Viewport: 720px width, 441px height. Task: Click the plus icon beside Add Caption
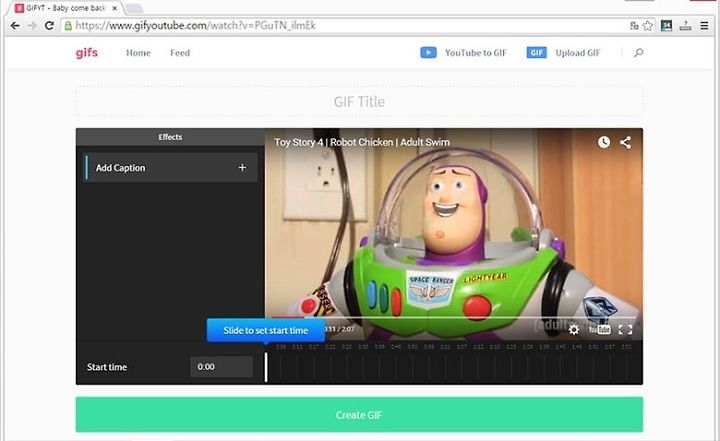point(242,168)
